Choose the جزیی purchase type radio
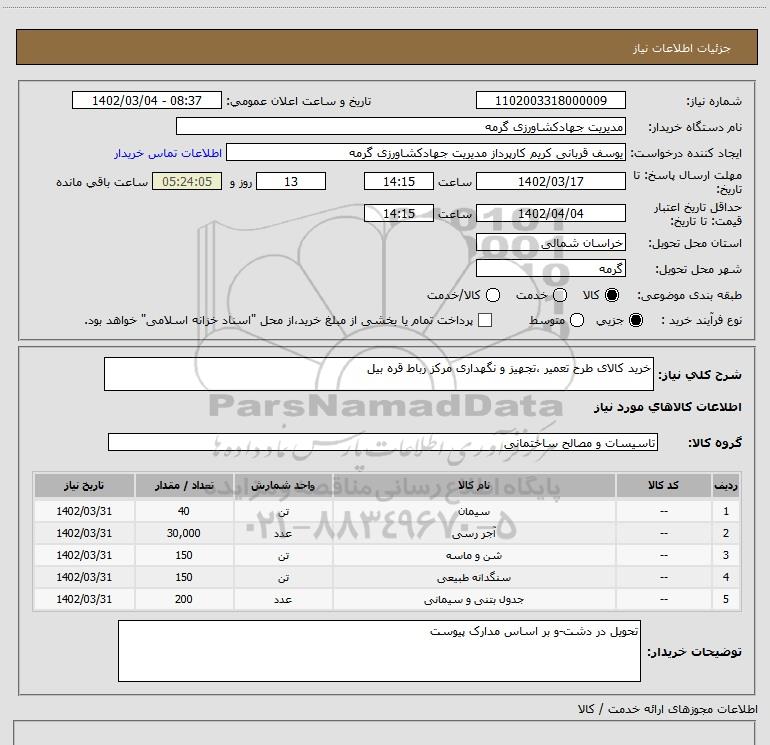Image resolution: width=770 pixels, height=745 pixels. [x=636, y=320]
